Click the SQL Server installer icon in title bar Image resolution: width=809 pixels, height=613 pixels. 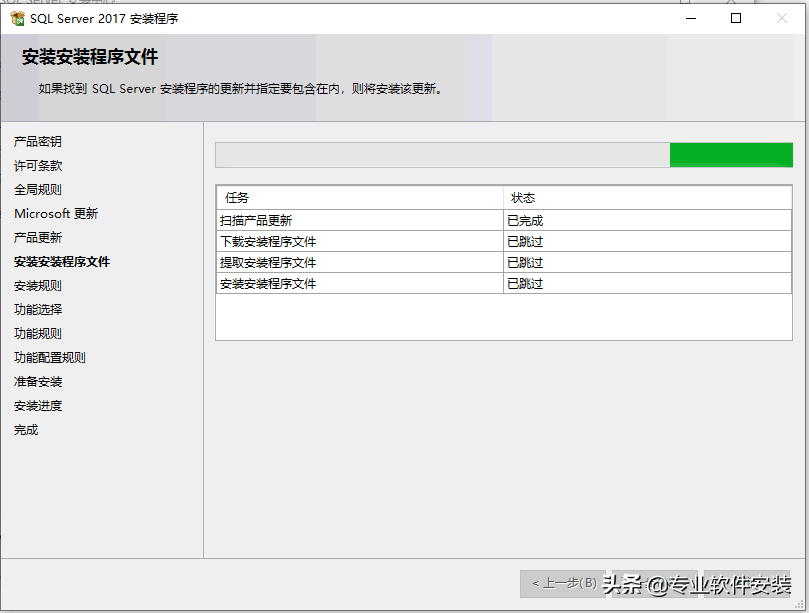point(17,18)
